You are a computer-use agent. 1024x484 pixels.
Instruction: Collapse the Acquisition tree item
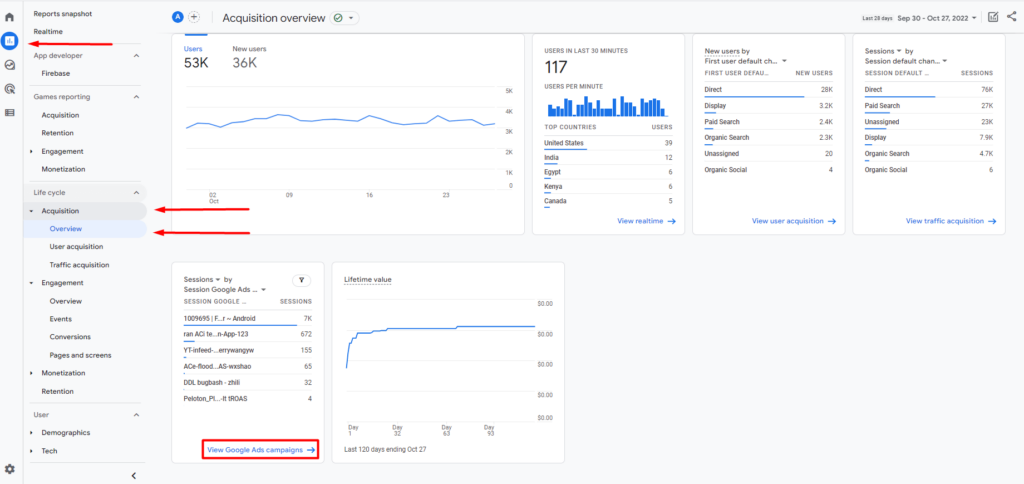(x=31, y=211)
